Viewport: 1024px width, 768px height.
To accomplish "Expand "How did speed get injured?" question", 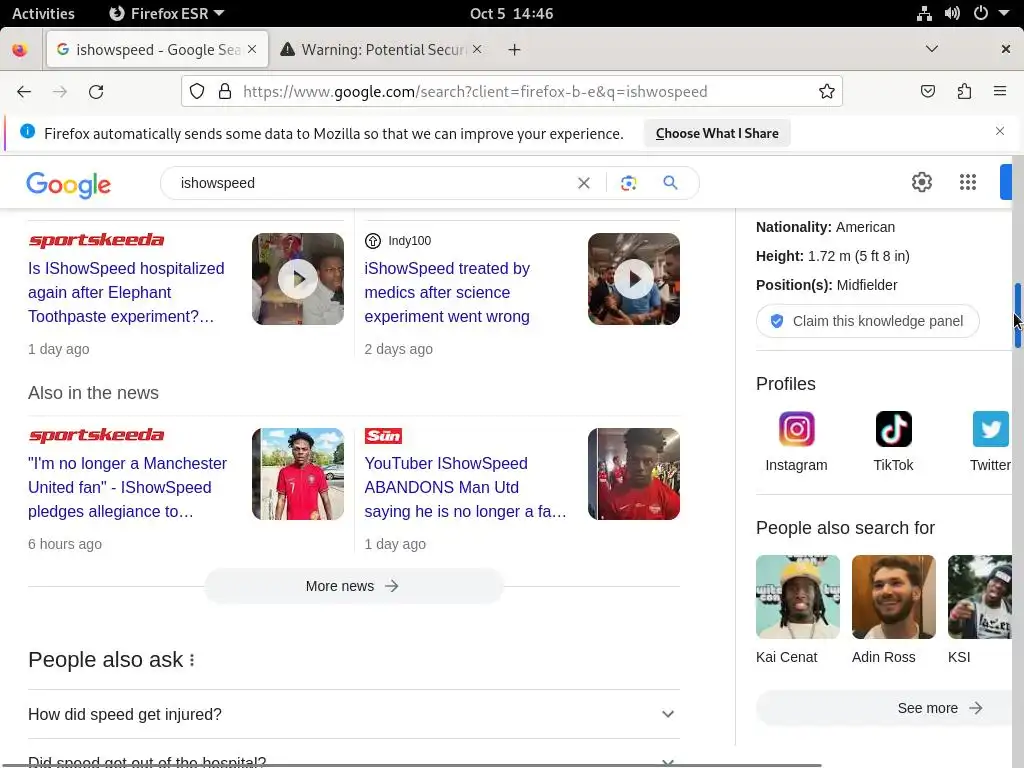I will tap(354, 714).
